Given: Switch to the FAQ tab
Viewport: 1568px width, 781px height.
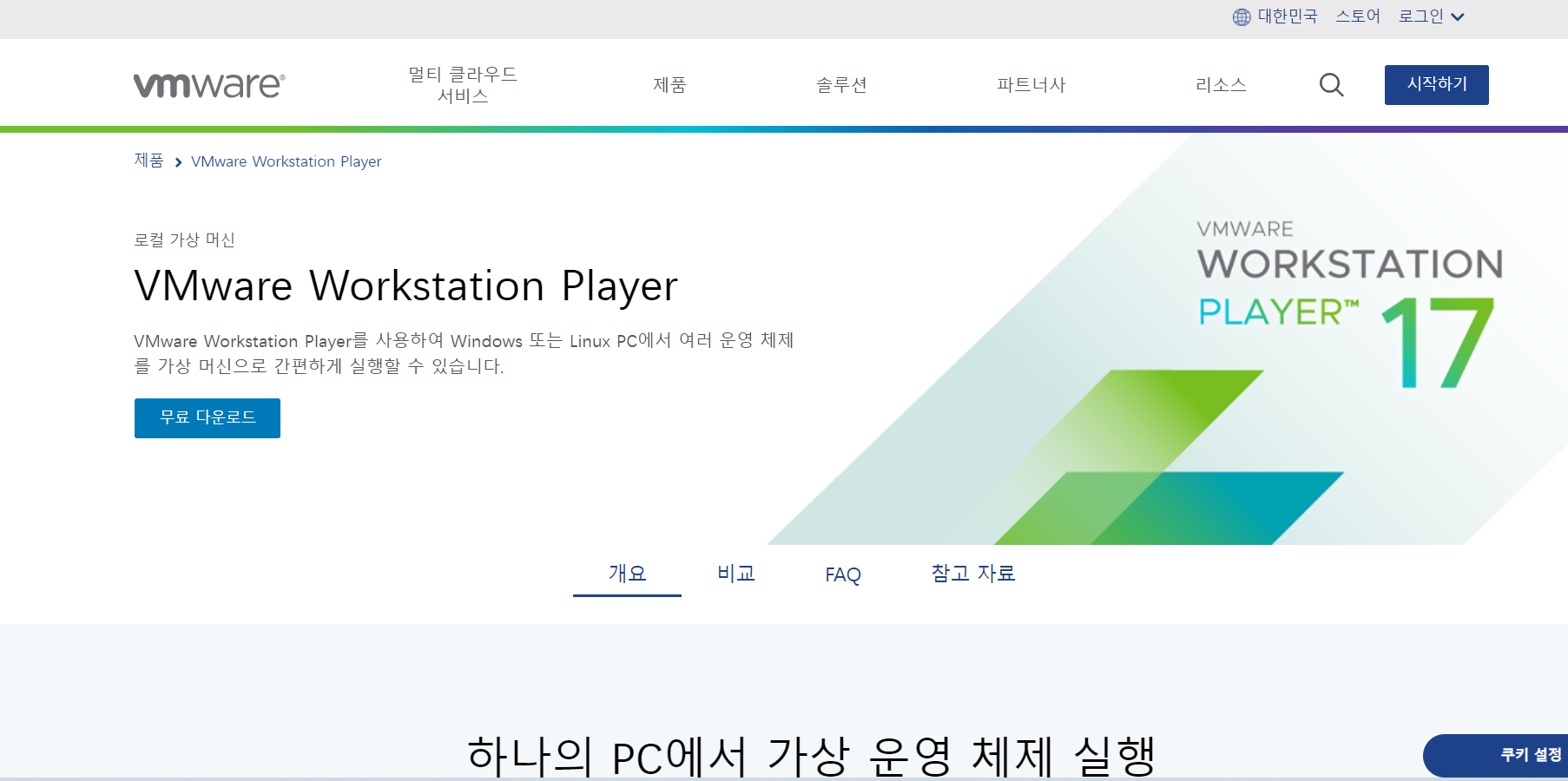Looking at the screenshot, I should [843, 574].
